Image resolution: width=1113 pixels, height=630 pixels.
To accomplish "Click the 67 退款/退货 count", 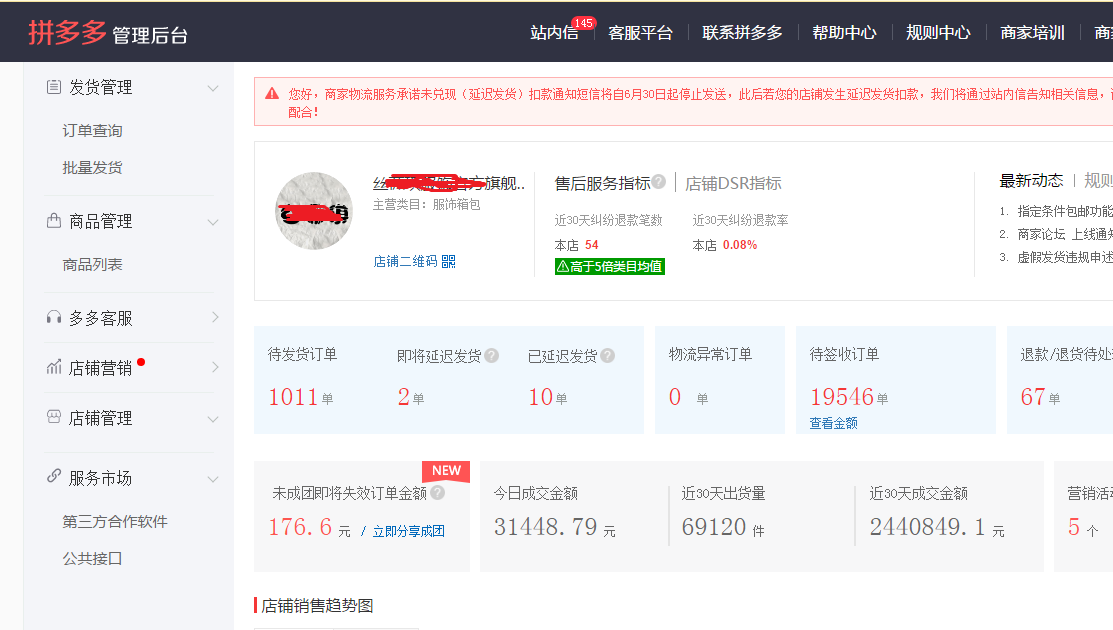I will pos(1033,397).
